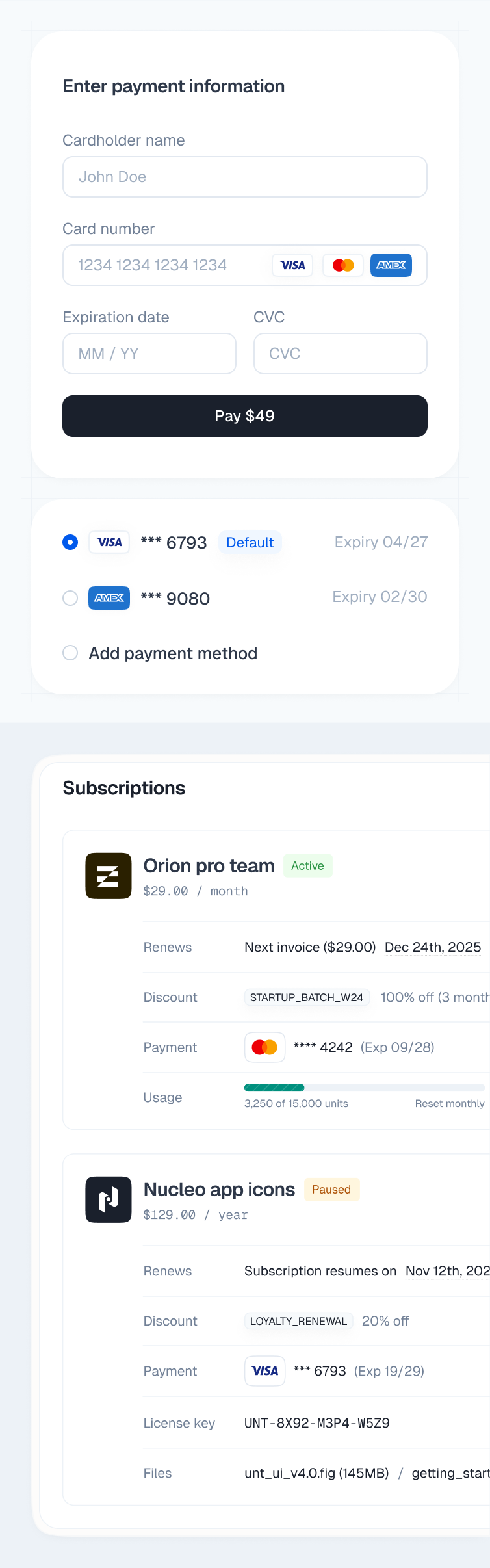Click the Paused badge on Nucleo app icons

(331, 1189)
